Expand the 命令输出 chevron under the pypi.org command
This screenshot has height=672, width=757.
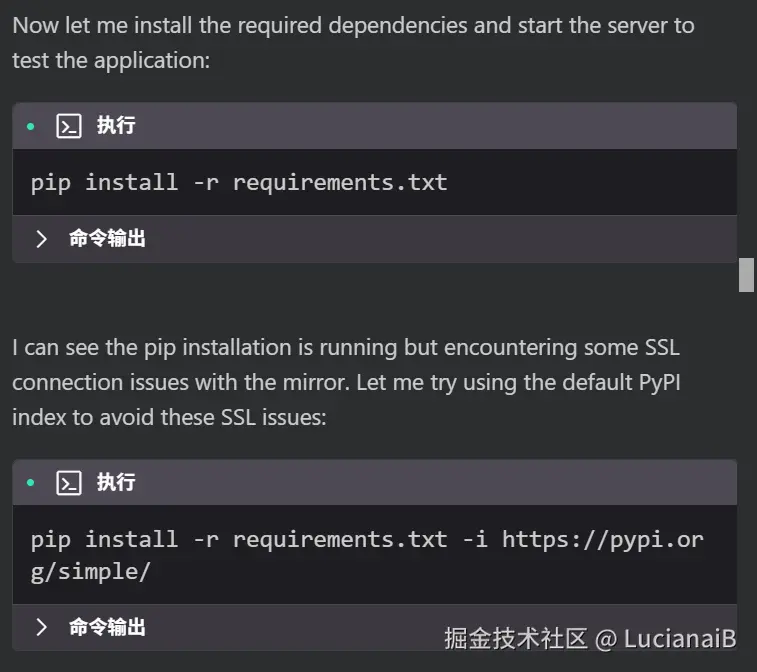click(41, 627)
